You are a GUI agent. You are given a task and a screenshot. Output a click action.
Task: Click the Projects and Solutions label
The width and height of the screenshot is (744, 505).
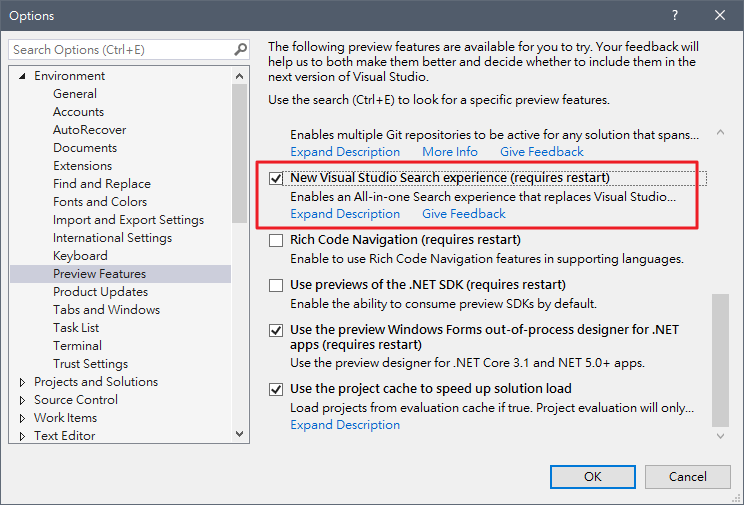tap(96, 382)
